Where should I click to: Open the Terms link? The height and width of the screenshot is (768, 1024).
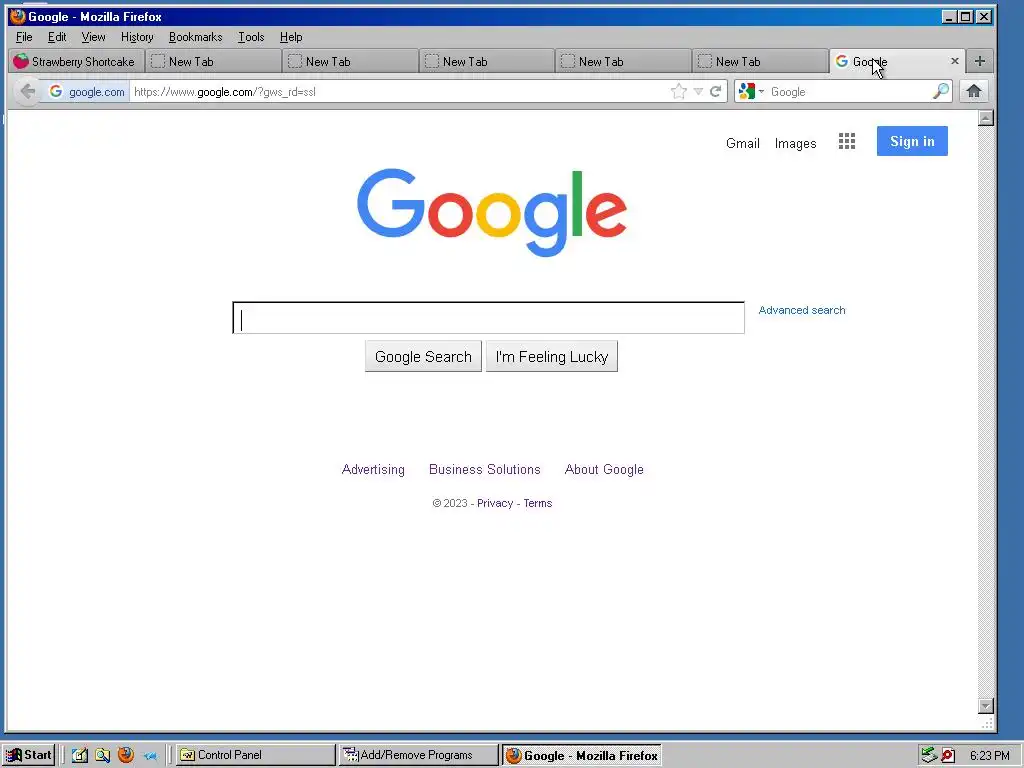537,503
